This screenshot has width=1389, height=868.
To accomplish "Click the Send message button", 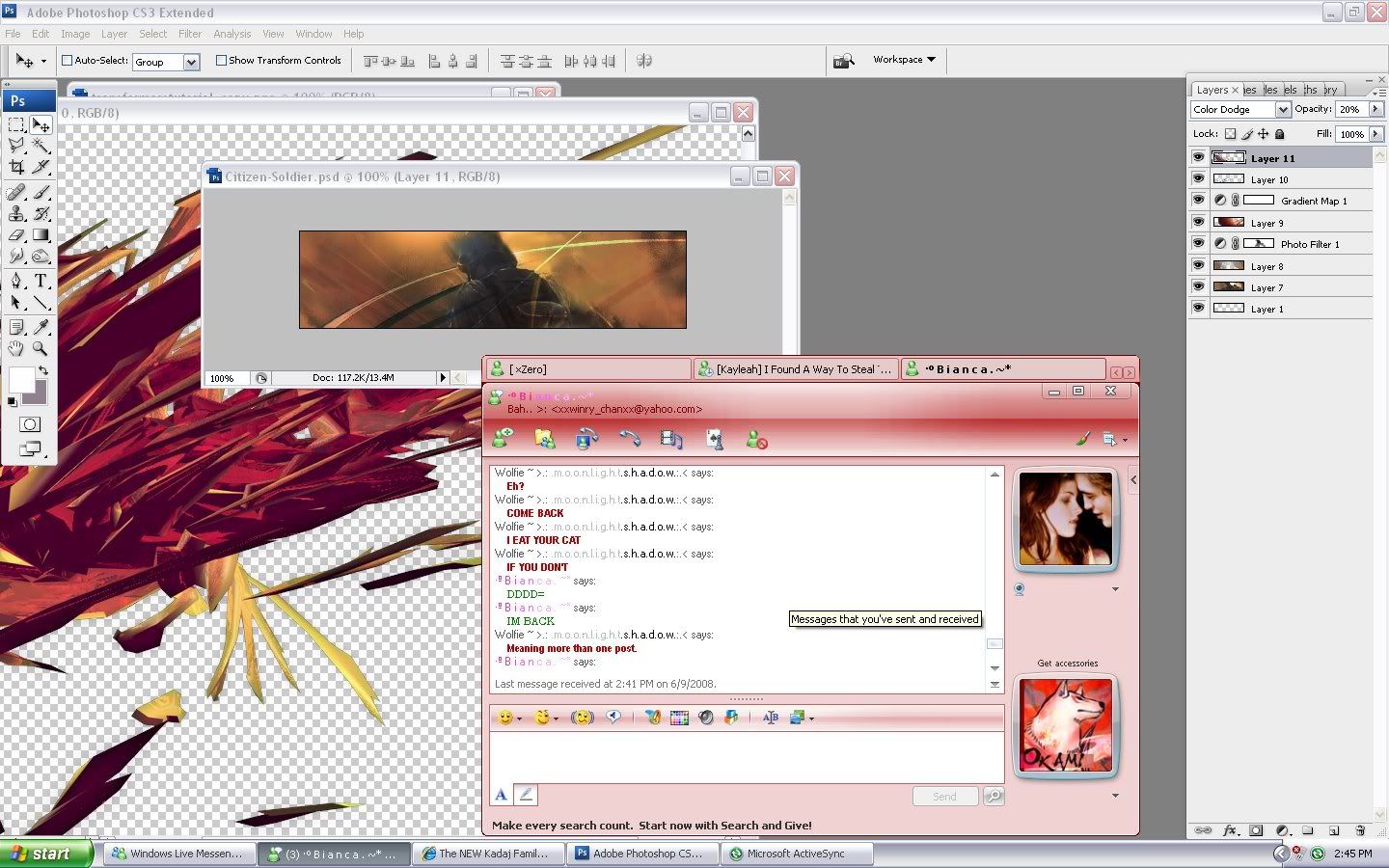I will coord(944,797).
